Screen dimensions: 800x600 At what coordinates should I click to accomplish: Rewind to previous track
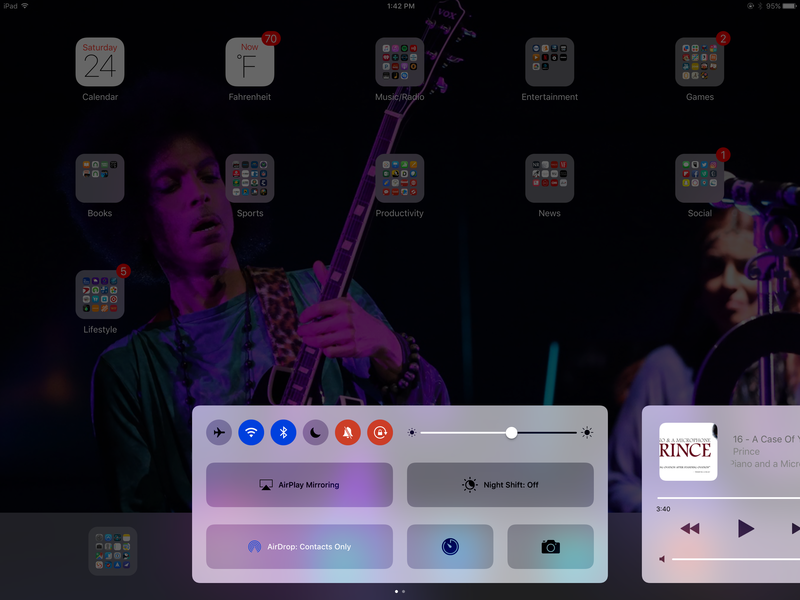pyautogui.click(x=690, y=529)
